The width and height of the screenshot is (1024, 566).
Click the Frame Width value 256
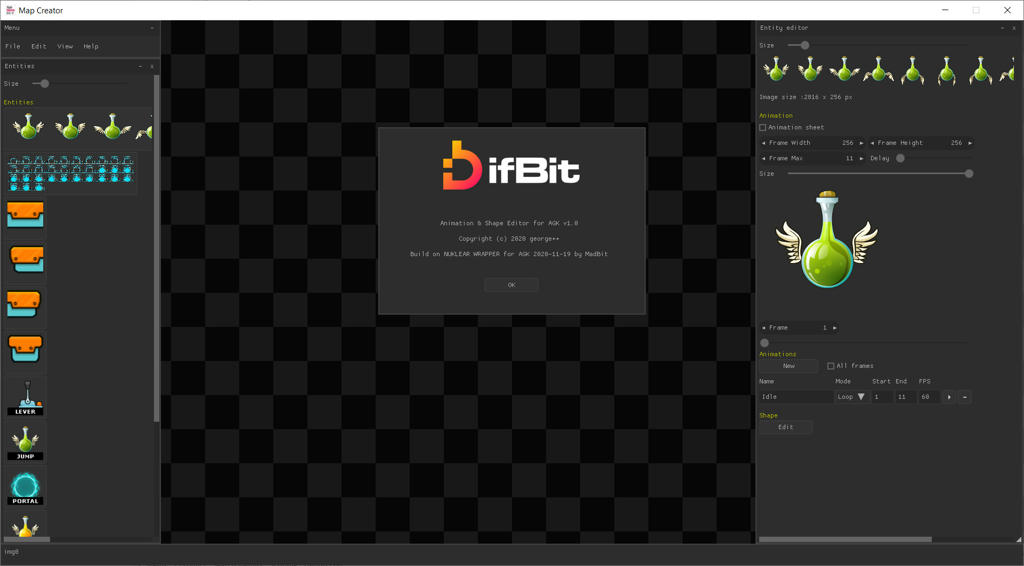pos(848,143)
